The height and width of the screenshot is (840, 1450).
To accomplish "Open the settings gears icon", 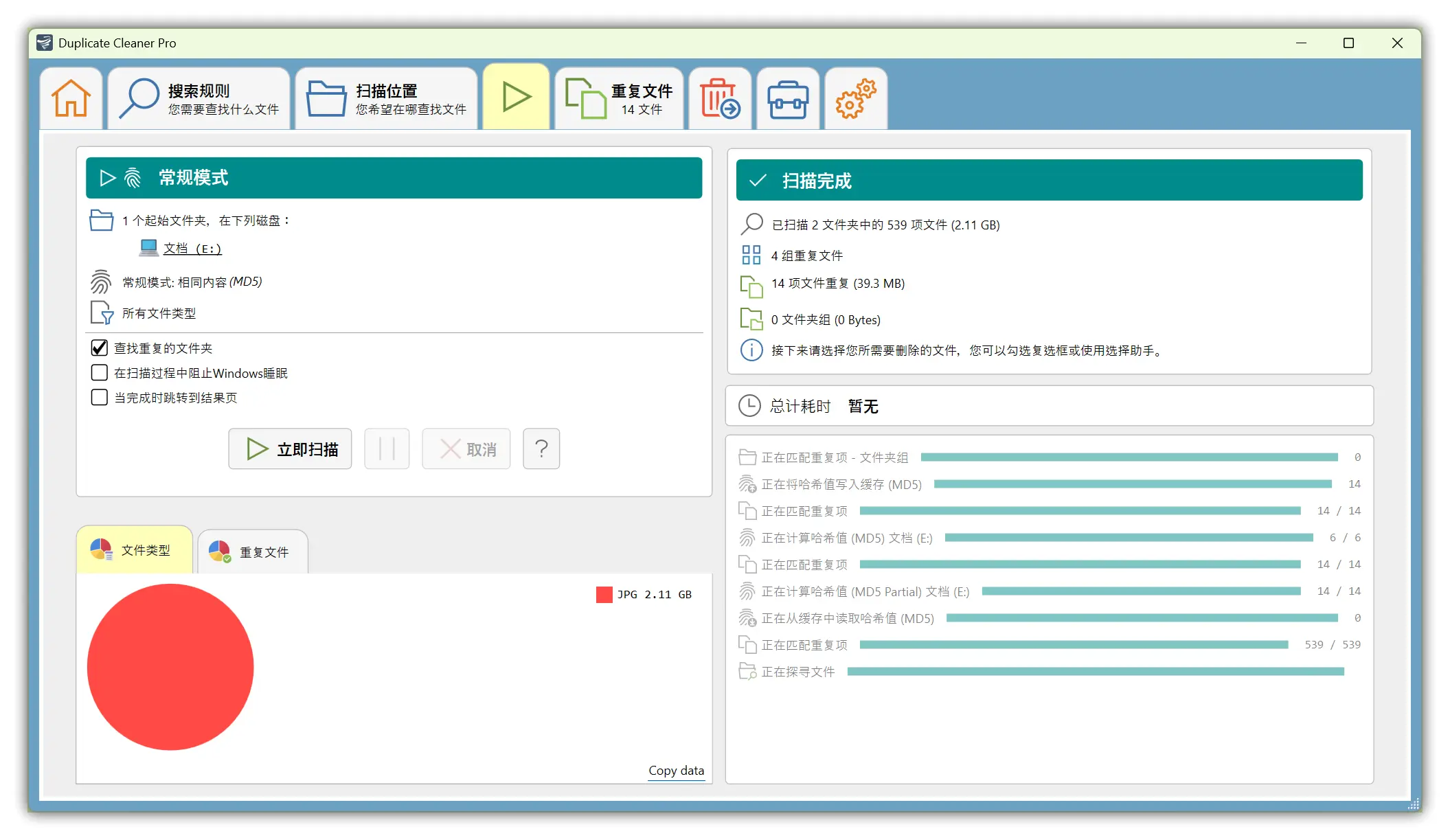I will pyautogui.click(x=856, y=98).
